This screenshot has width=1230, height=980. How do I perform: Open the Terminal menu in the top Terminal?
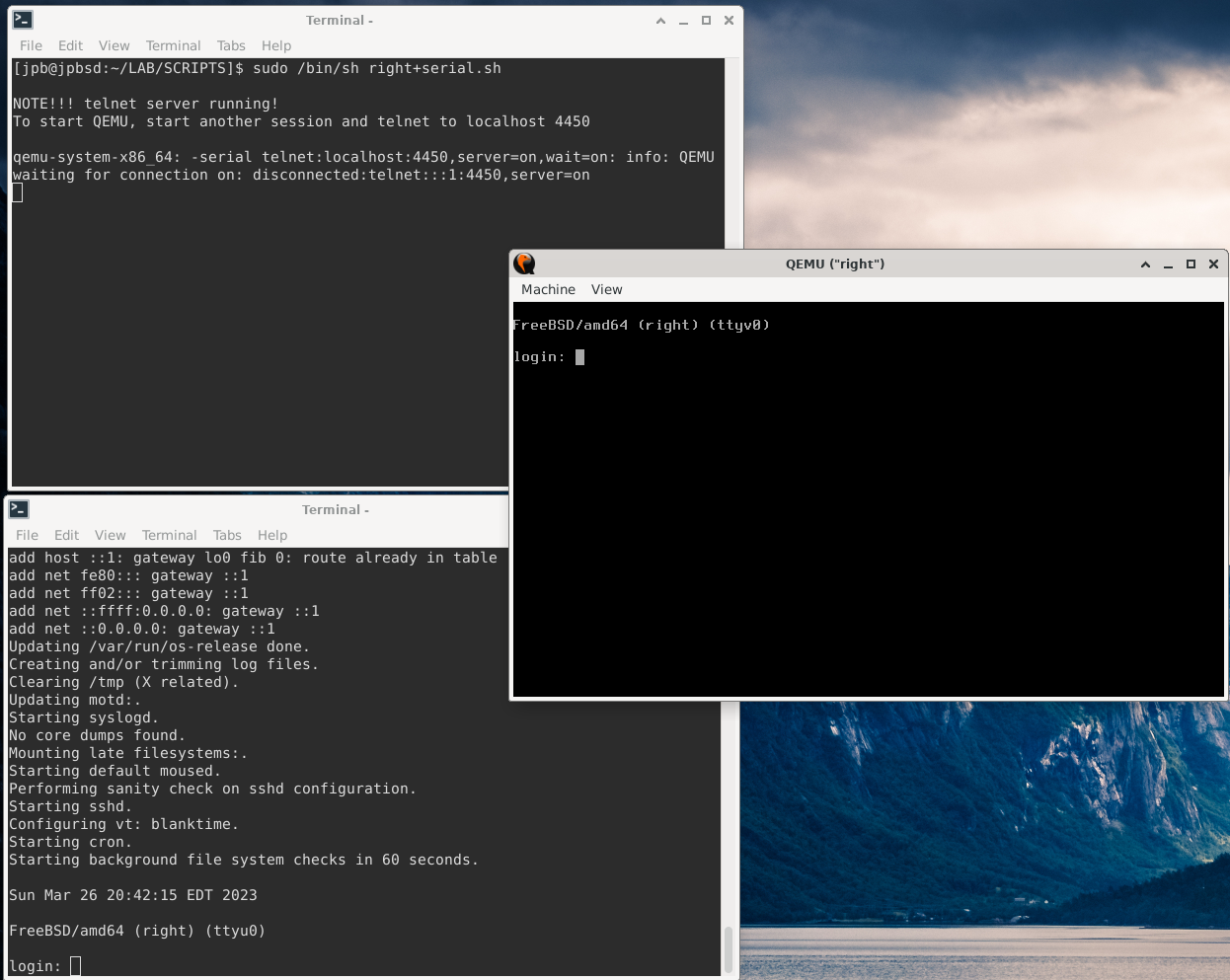173,45
